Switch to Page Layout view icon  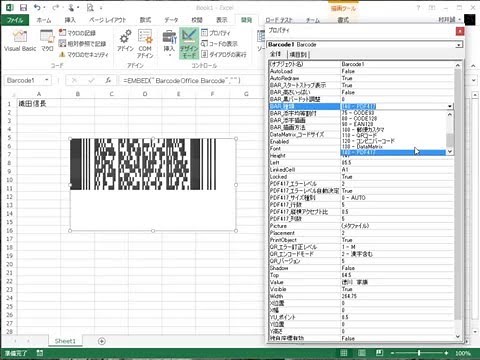click(x=361, y=353)
